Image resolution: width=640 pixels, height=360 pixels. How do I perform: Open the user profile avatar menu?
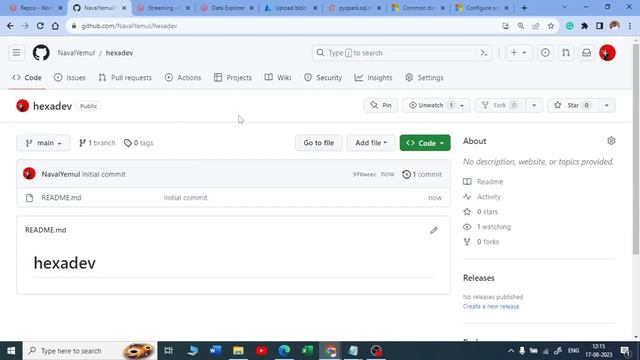coord(607,53)
